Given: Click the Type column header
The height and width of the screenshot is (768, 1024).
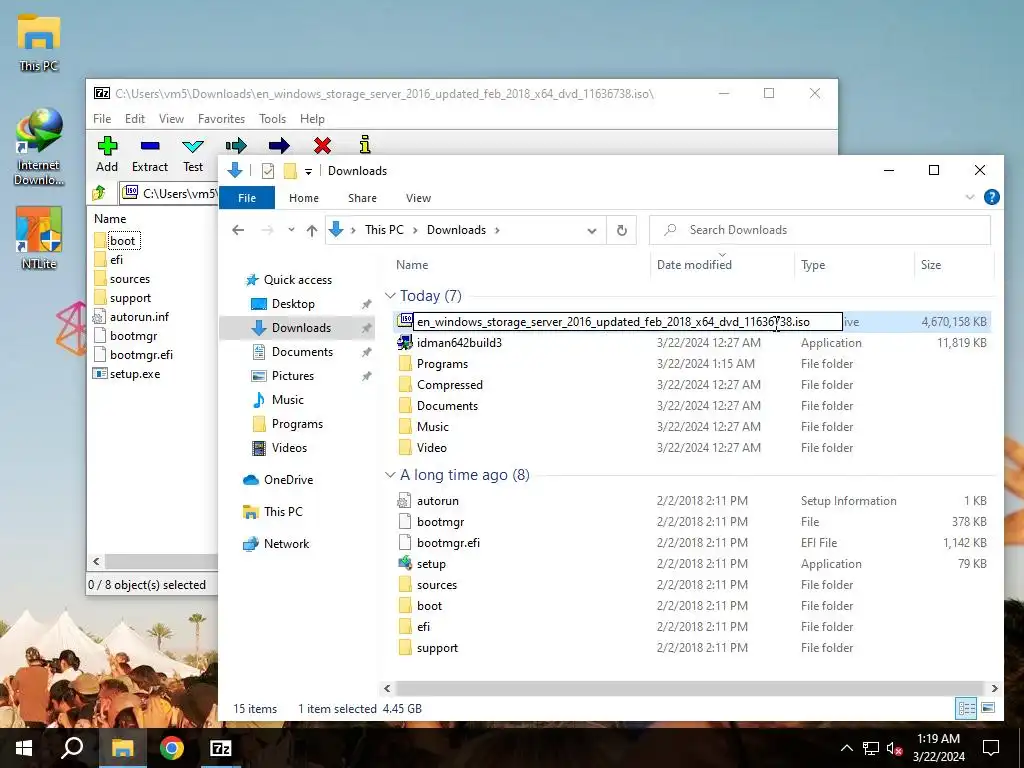Looking at the screenshot, I should pyautogui.click(x=813, y=264).
